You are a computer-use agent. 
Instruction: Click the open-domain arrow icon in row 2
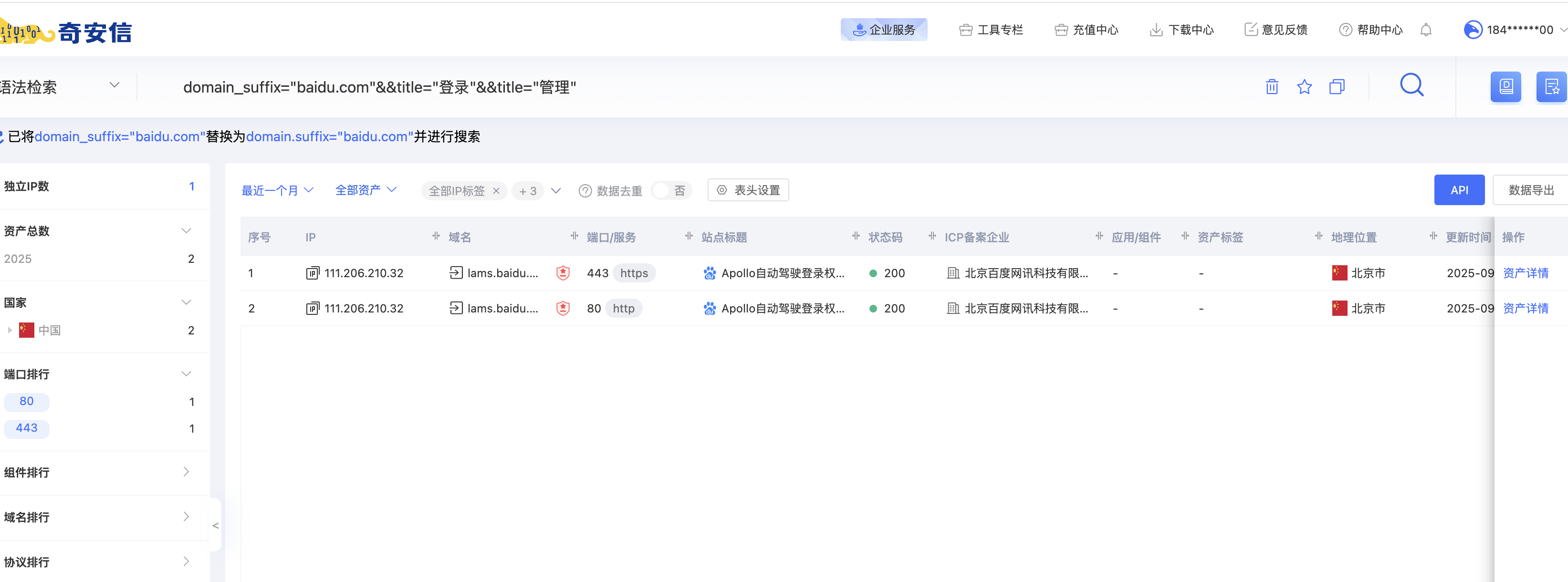point(456,308)
